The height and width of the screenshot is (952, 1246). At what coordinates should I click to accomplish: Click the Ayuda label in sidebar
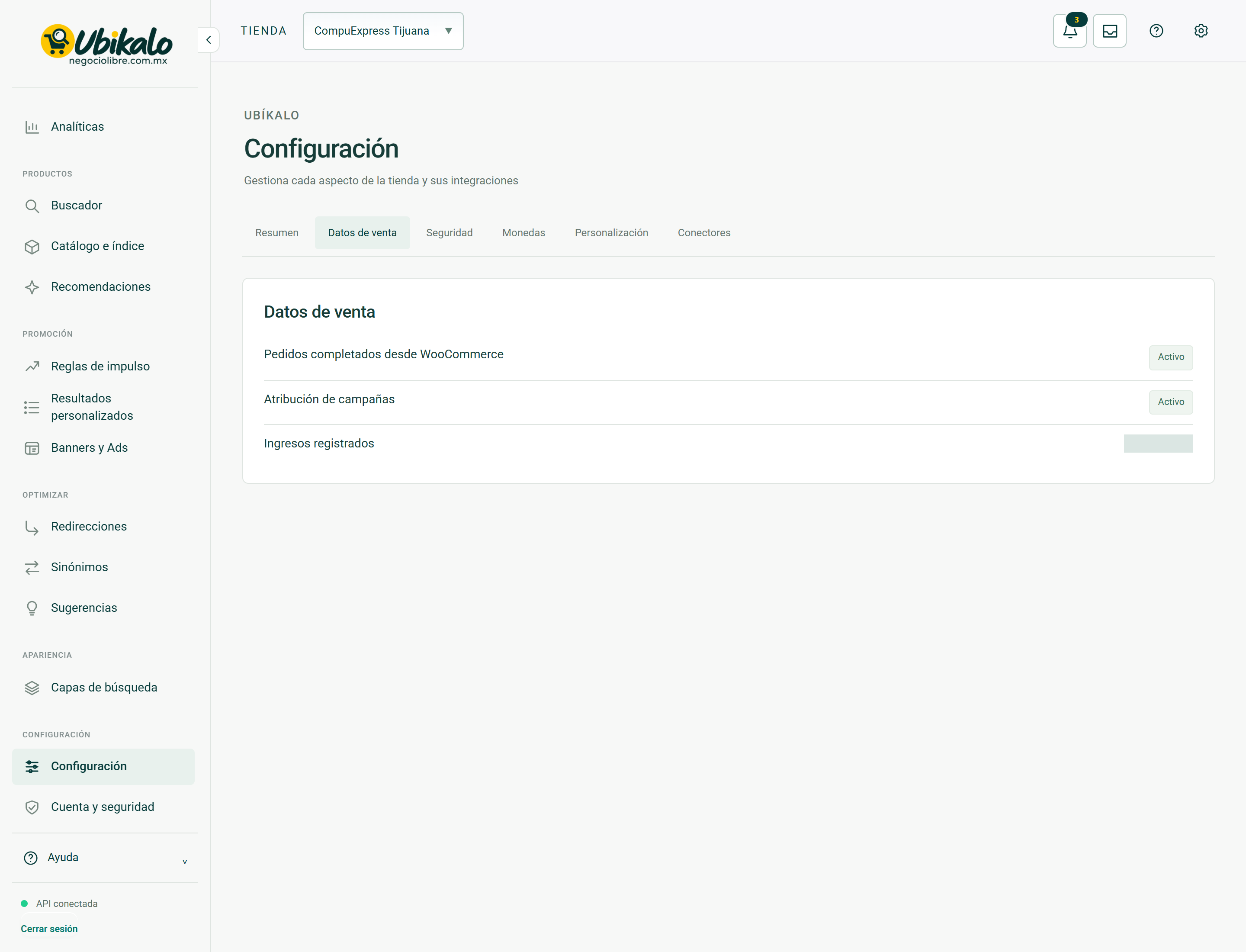point(63,857)
